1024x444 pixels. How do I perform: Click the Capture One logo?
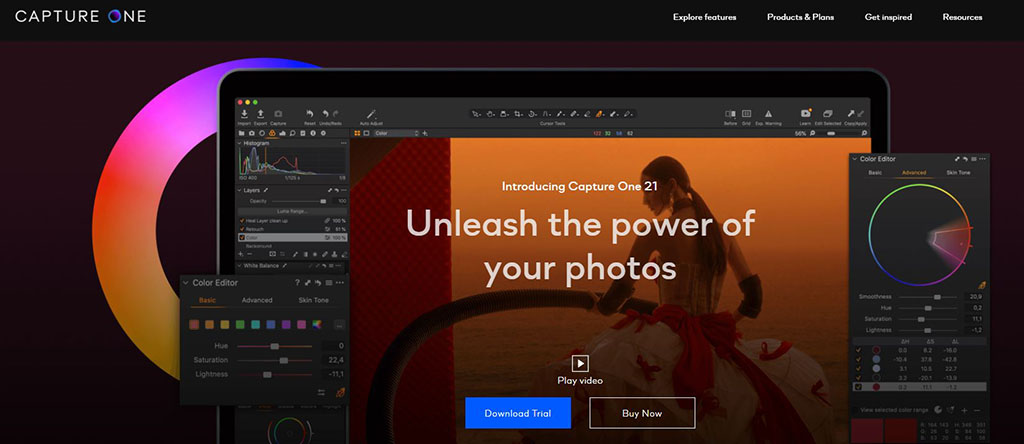80,16
